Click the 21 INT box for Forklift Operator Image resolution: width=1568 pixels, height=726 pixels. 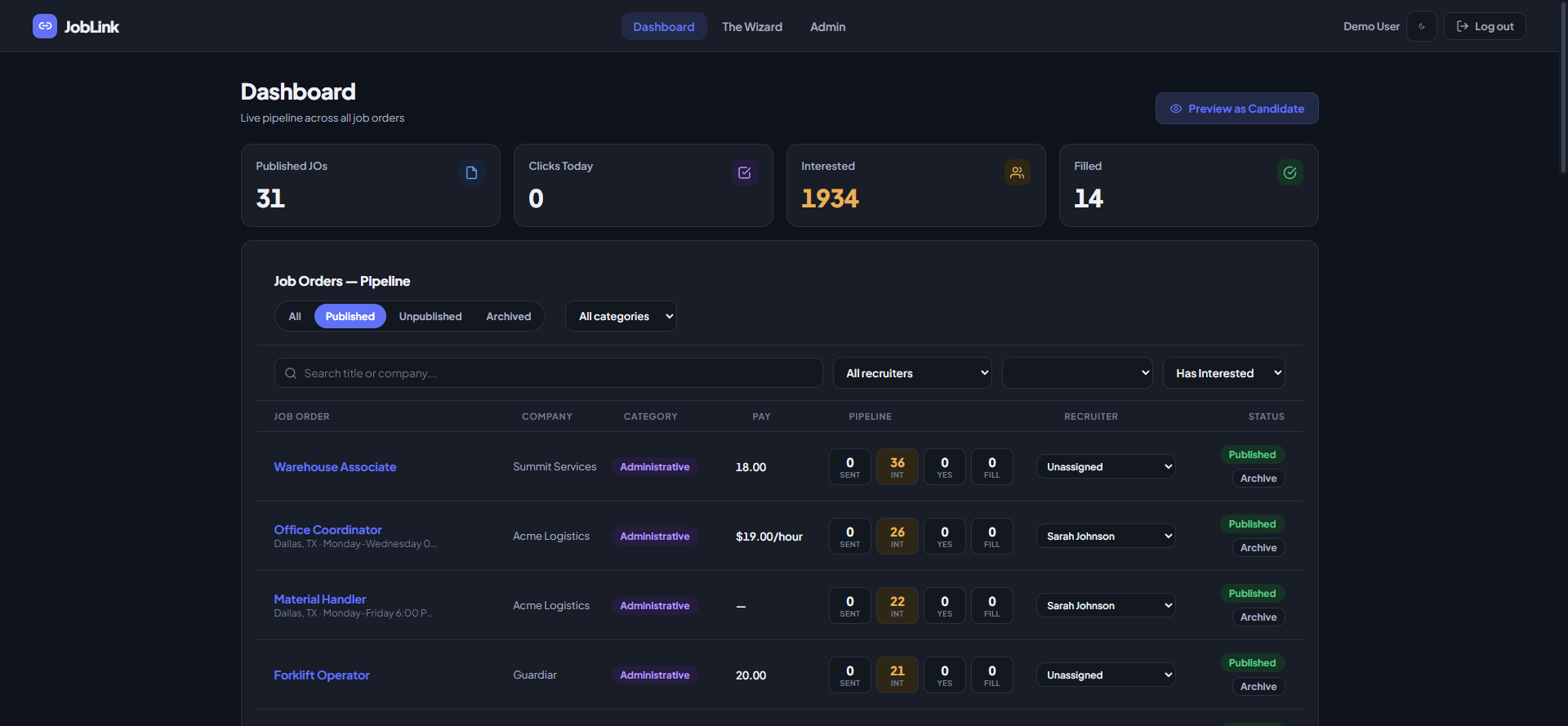tap(897, 675)
